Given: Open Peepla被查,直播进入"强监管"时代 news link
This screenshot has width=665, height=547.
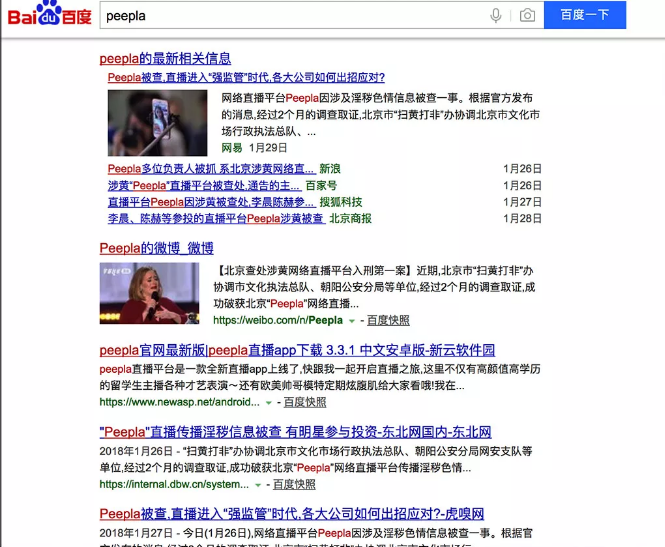Looking at the screenshot, I should point(246,77).
